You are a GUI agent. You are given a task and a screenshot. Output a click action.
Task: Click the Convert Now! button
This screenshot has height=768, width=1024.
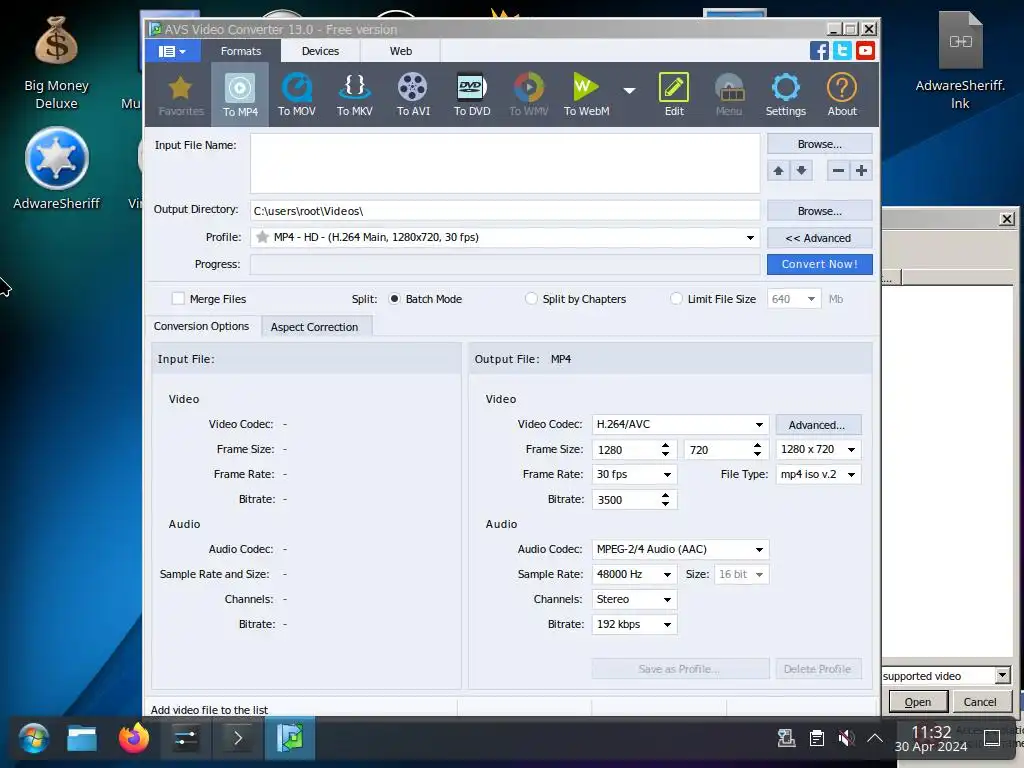[820, 264]
